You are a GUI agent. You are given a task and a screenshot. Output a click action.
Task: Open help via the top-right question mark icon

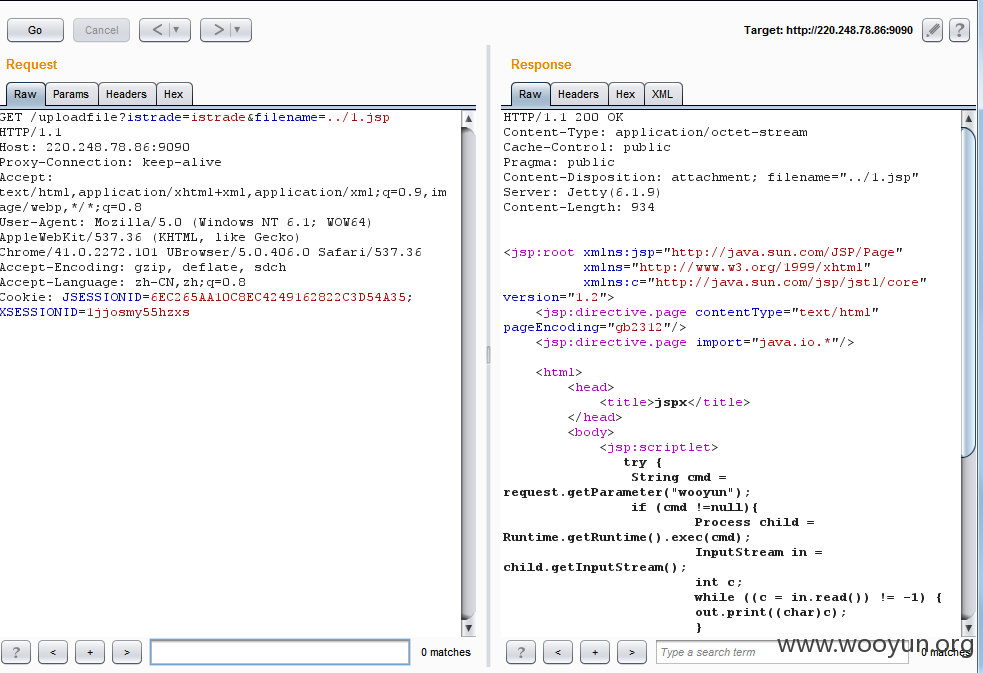click(x=959, y=30)
